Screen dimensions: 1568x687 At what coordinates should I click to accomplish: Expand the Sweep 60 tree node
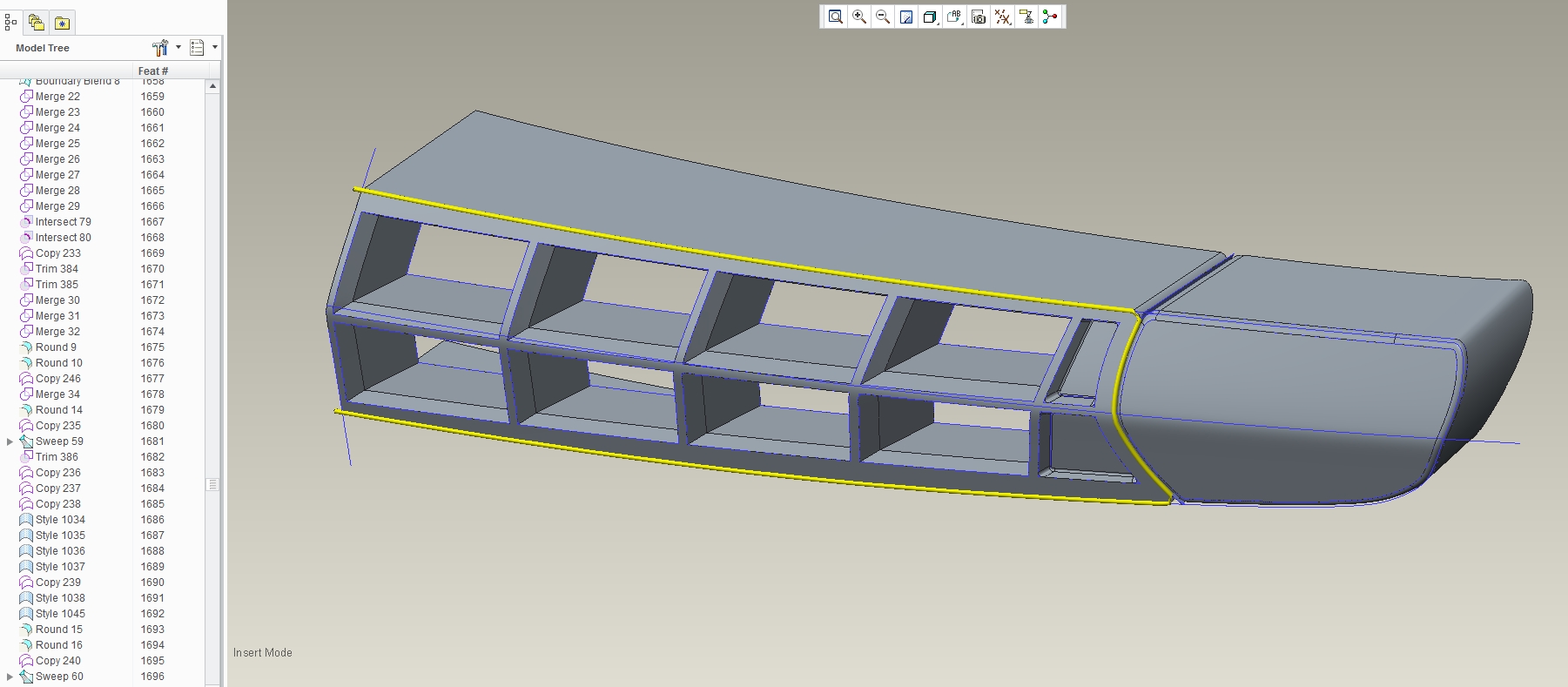[10, 677]
